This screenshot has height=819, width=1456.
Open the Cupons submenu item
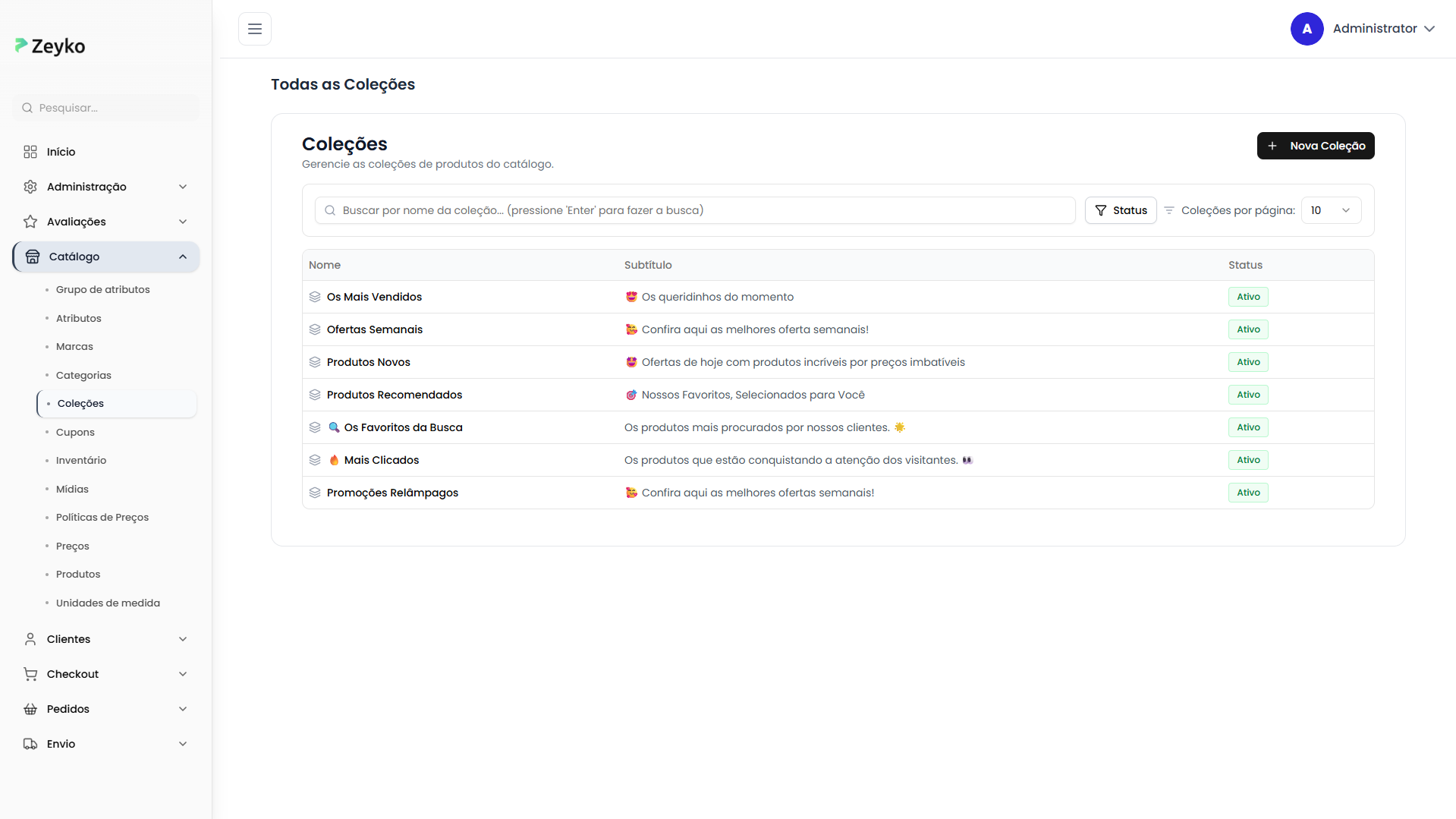point(75,432)
